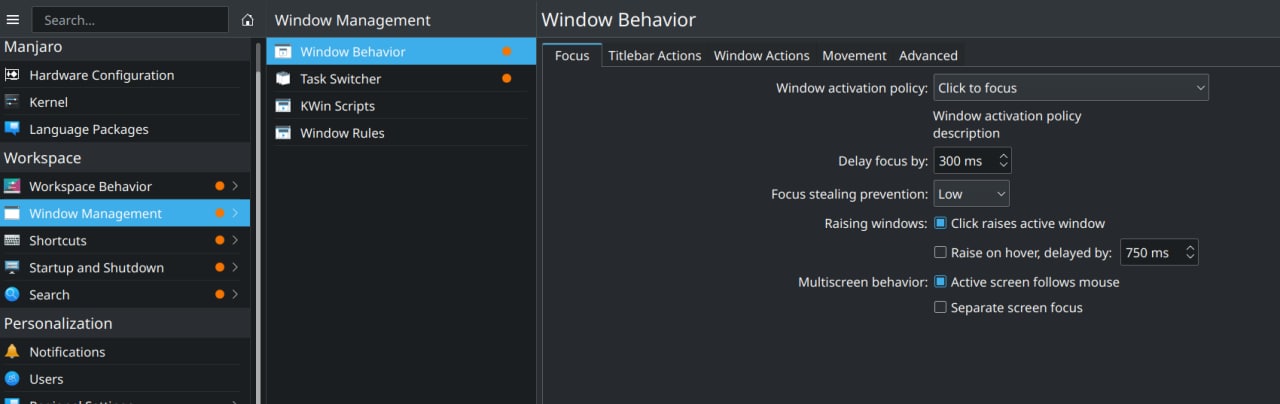Toggle Active screen follows mouse checkbox
Image resolution: width=1280 pixels, height=404 pixels.
pos(940,282)
